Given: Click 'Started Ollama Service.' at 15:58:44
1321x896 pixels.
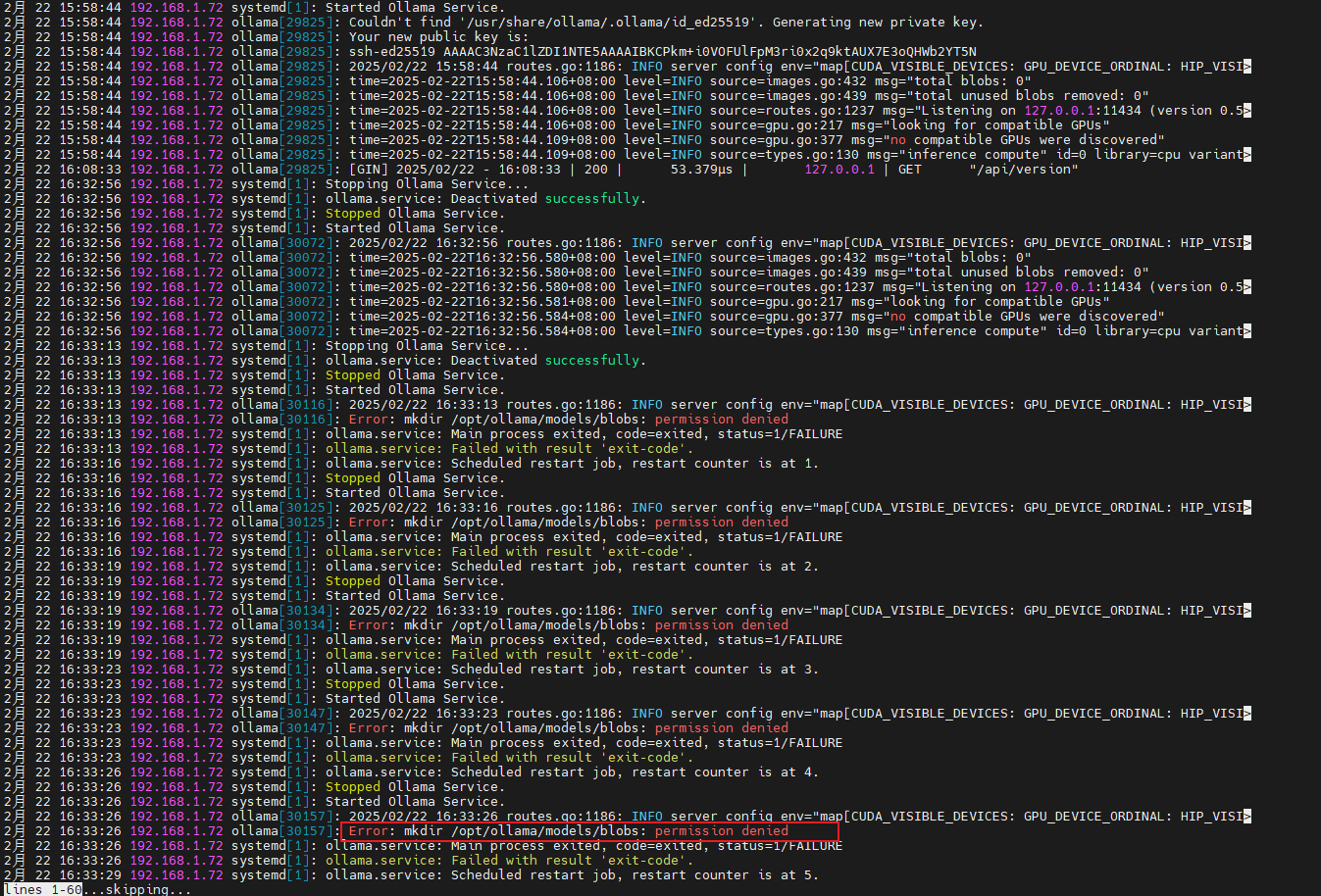Looking at the screenshot, I should pyautogui.click(x=415, y=7).
